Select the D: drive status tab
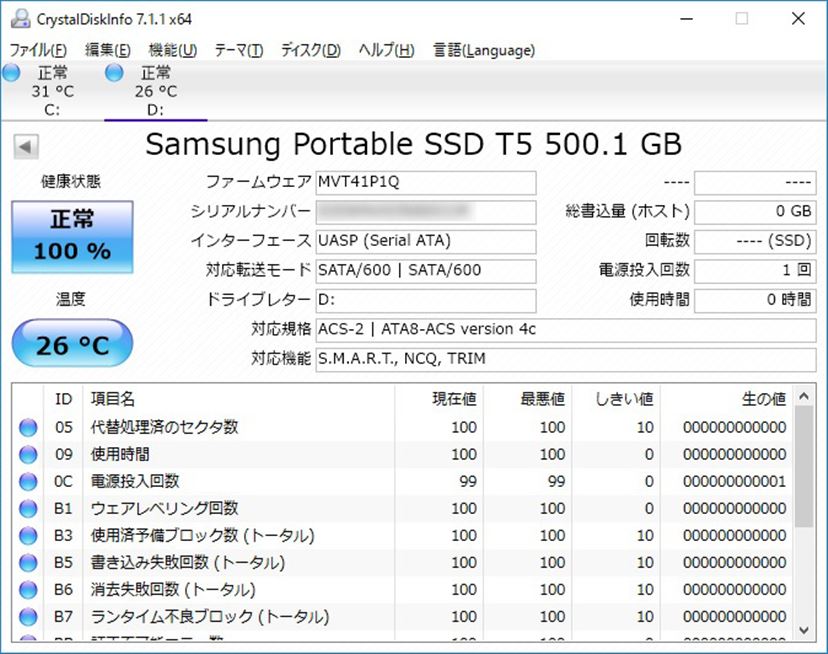Image resolution: width=828 pixels, height=654 pixels. tap(155, 90)
